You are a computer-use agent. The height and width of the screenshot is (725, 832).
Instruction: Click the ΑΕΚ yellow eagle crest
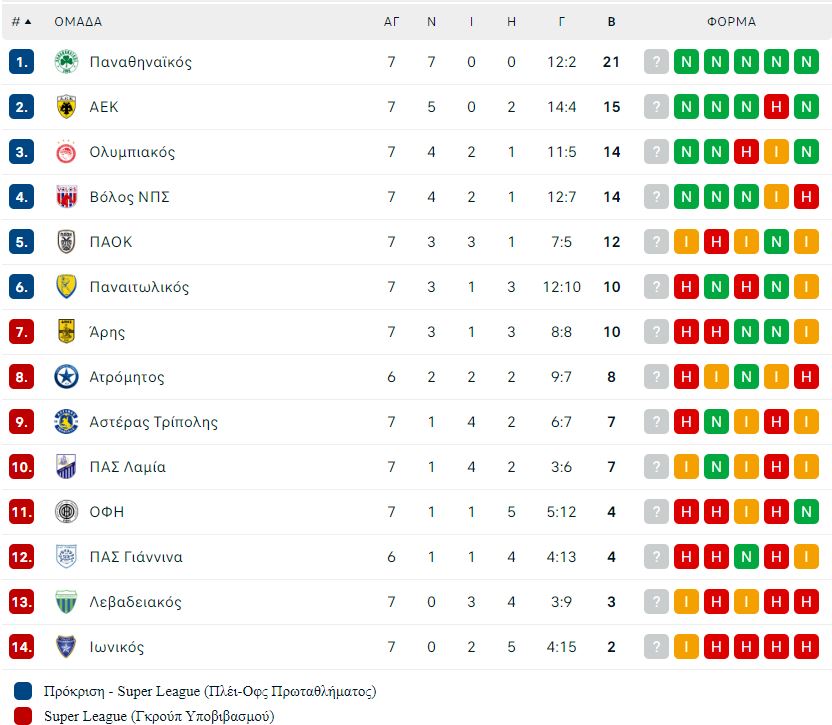(66, 107)
